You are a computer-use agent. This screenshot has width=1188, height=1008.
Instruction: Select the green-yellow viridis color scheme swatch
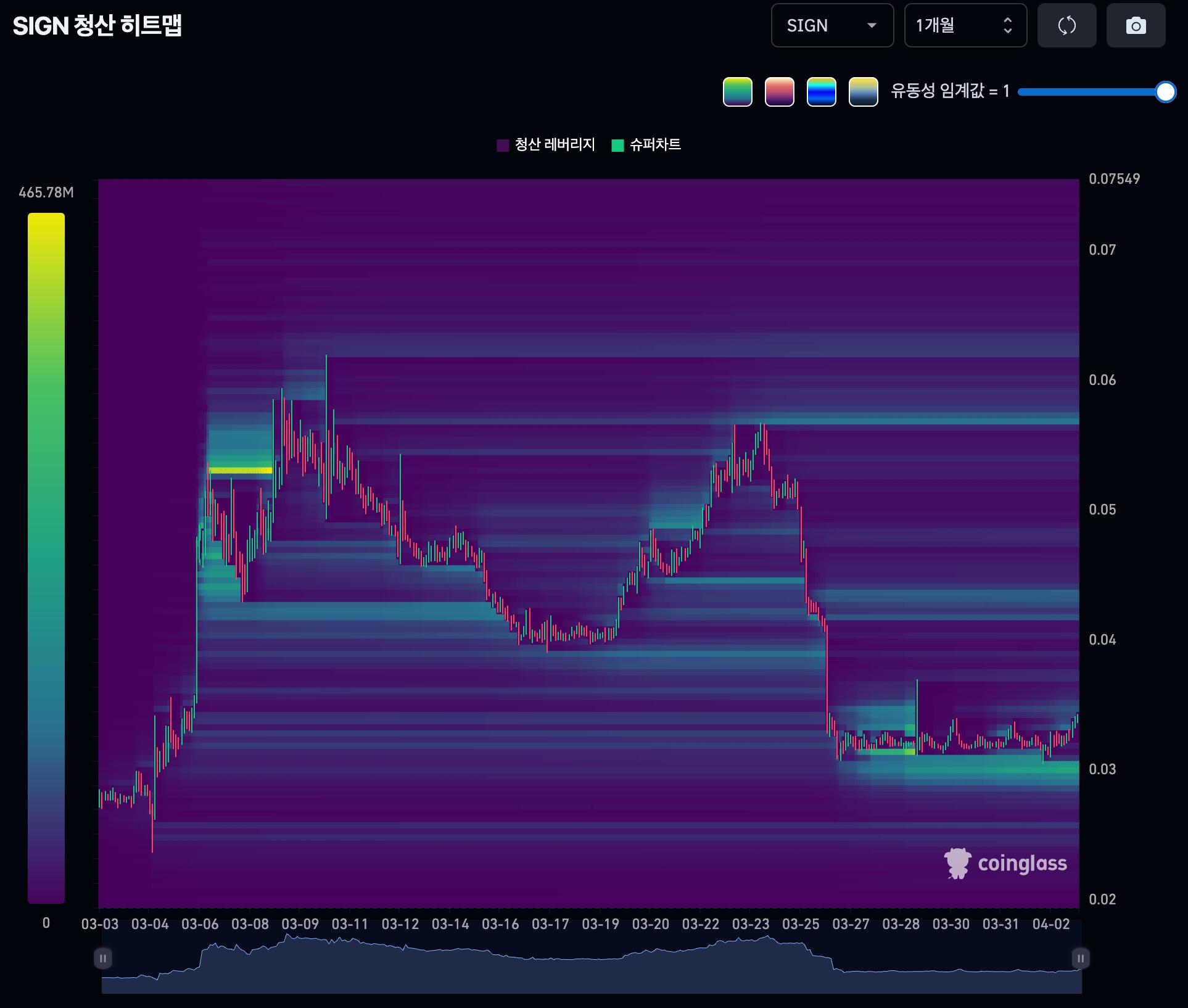tap(737, 92)
